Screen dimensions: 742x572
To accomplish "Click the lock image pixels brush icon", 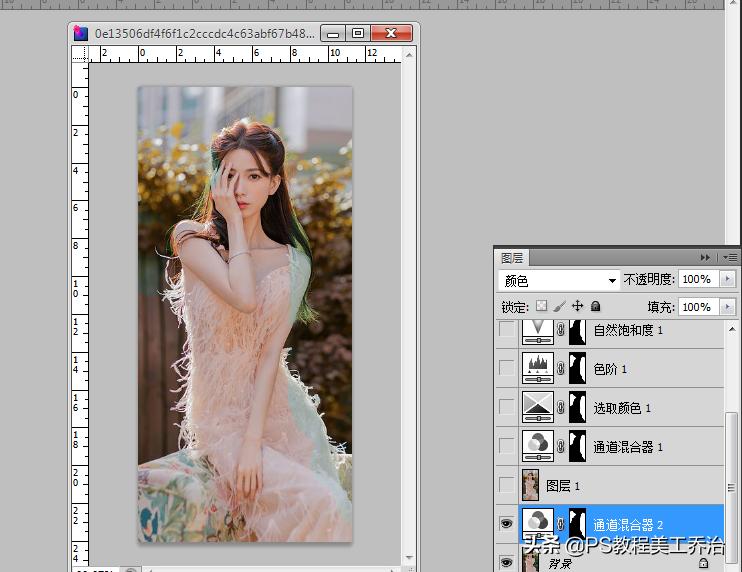I will coord(560,306).
